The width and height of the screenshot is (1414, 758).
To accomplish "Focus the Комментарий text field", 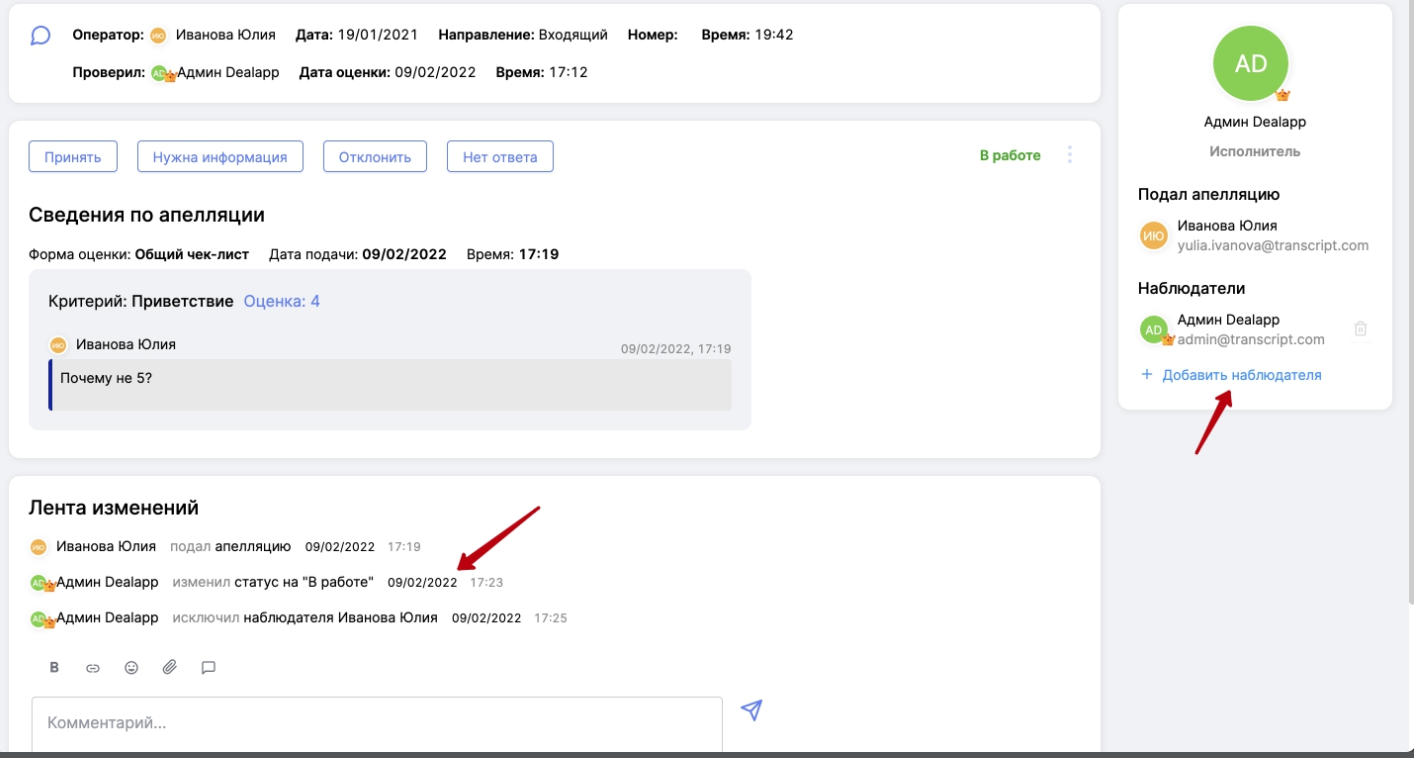I will point(377,723).
